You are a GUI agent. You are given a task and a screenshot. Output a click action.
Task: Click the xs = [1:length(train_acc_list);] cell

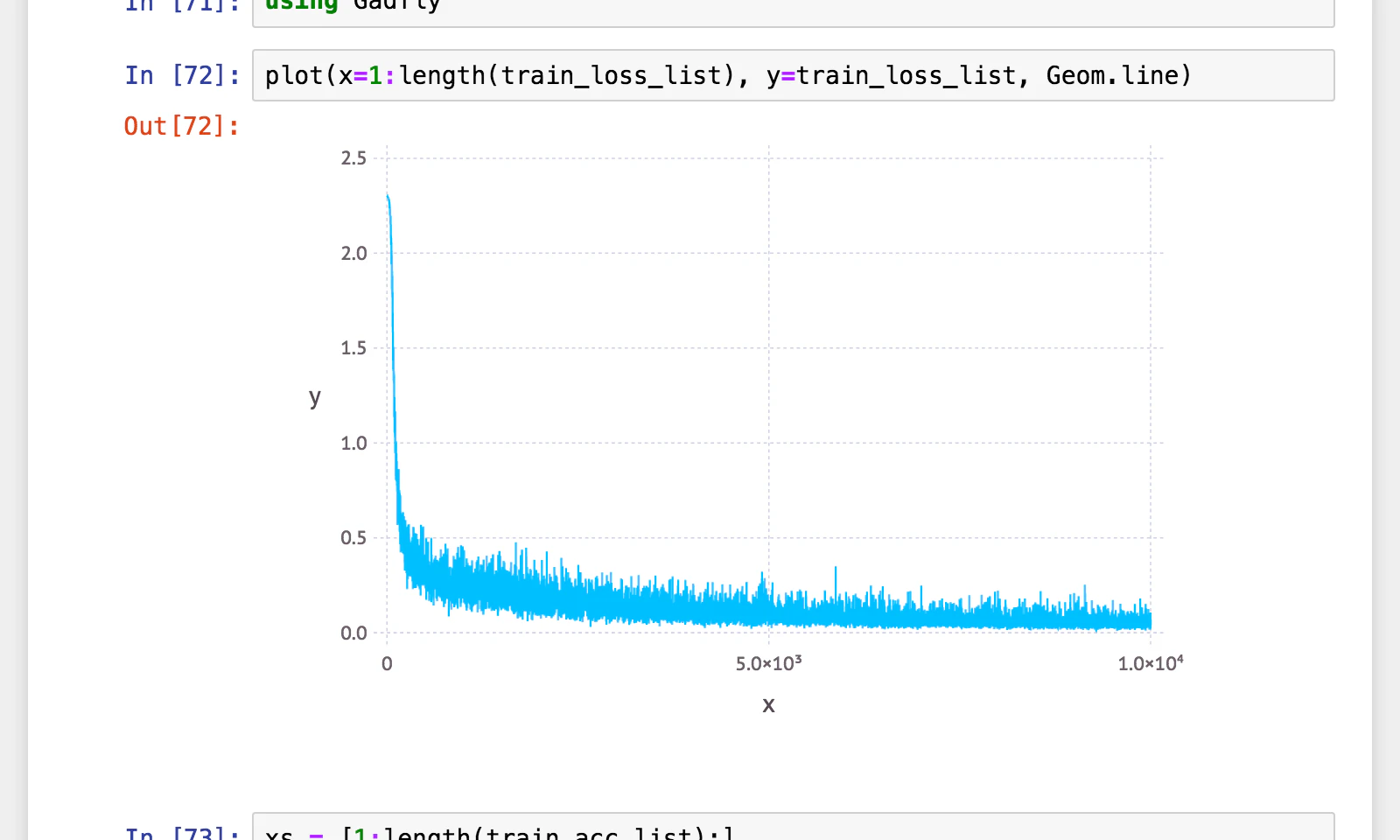(793, 828)
